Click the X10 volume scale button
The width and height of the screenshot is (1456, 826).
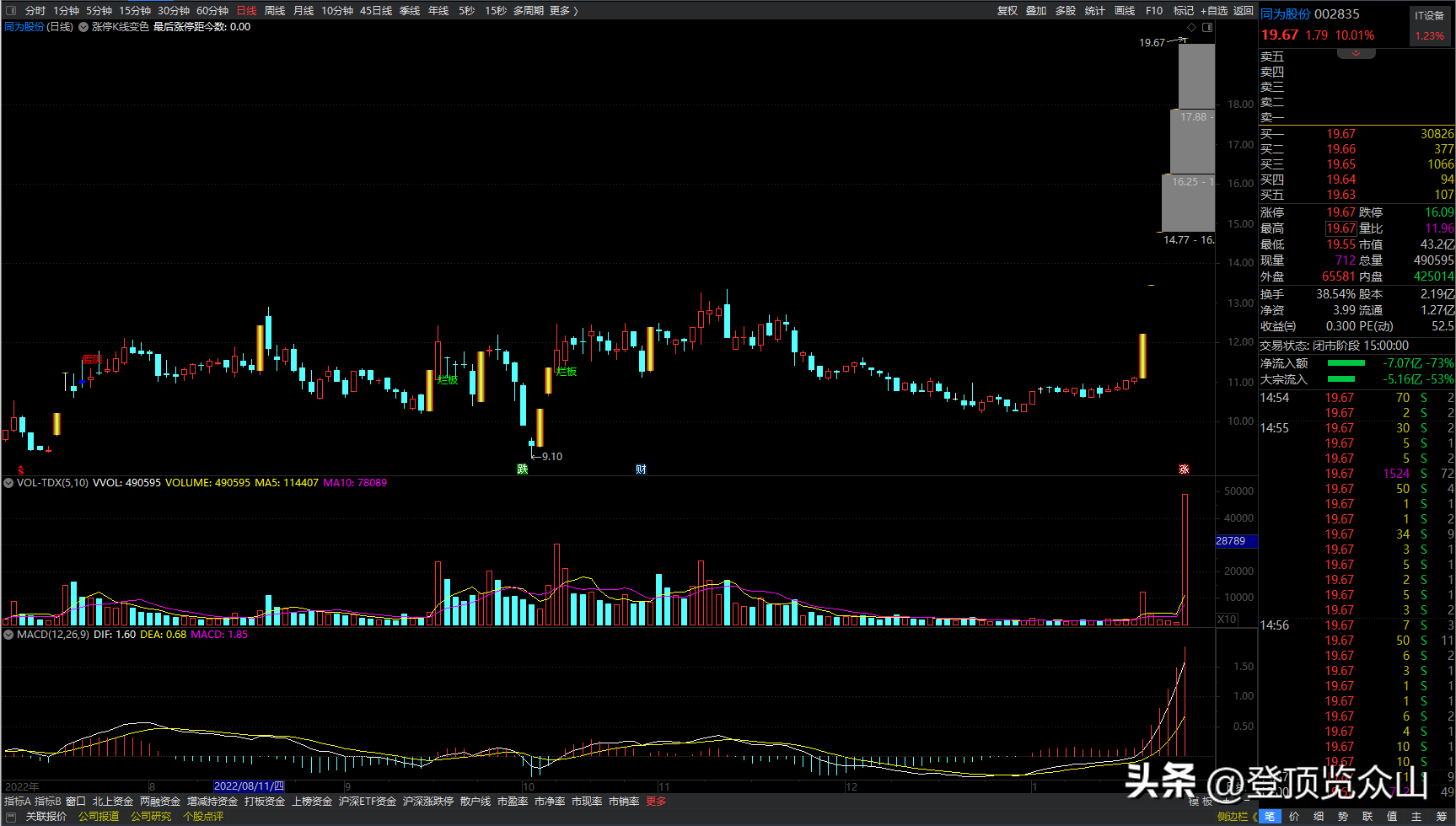(1227, 619)
